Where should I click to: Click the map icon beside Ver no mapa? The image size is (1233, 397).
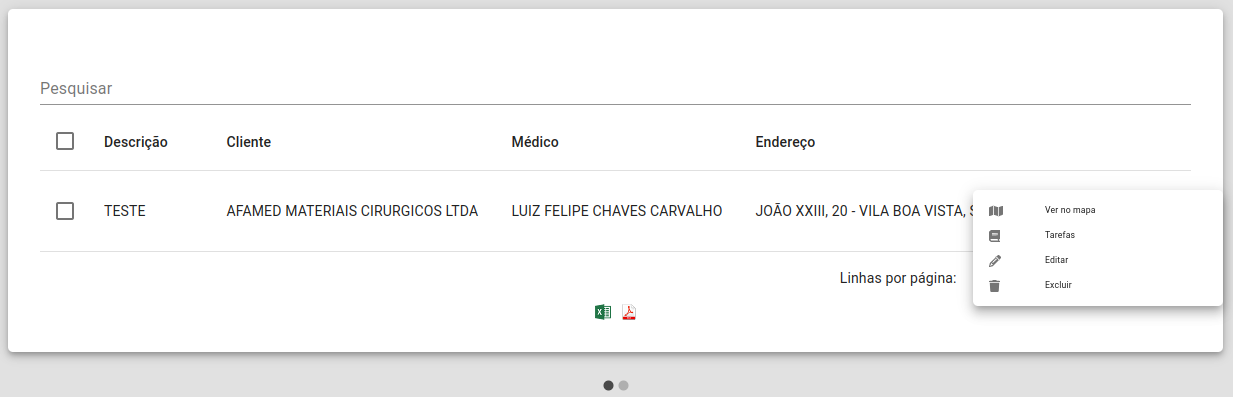coord(995,210)
